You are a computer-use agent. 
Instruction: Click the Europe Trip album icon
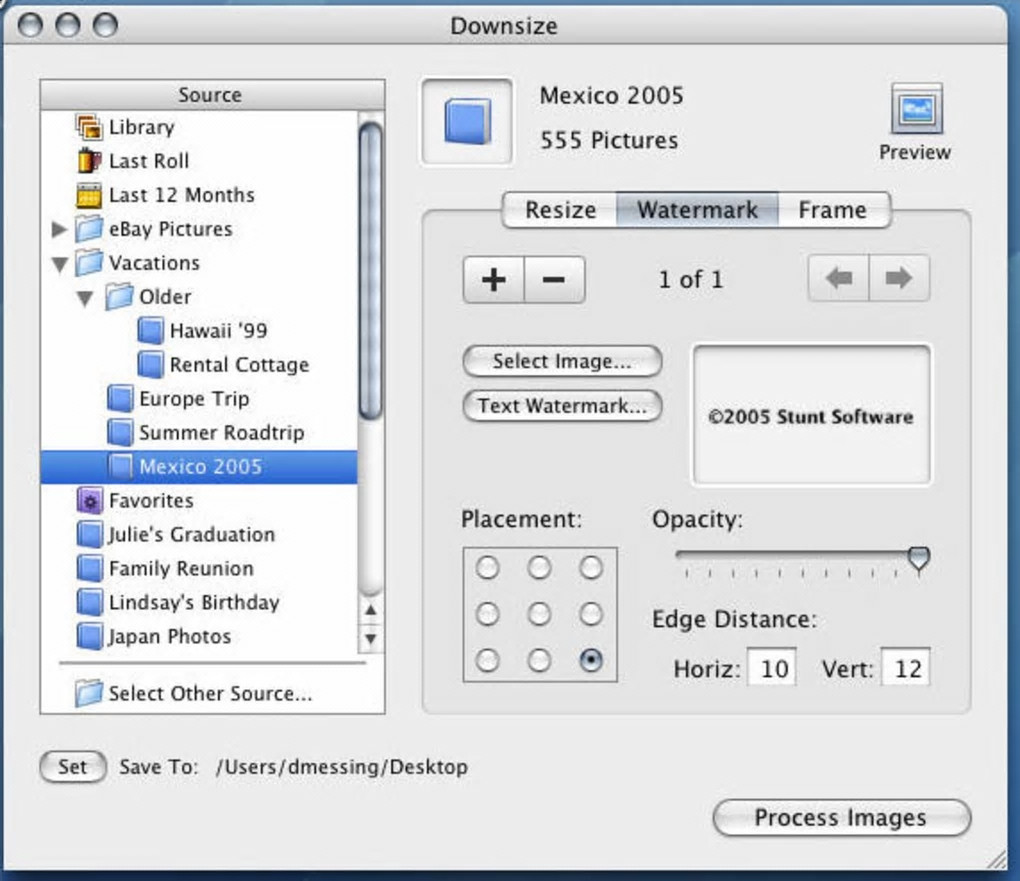[x=120, y=398]
